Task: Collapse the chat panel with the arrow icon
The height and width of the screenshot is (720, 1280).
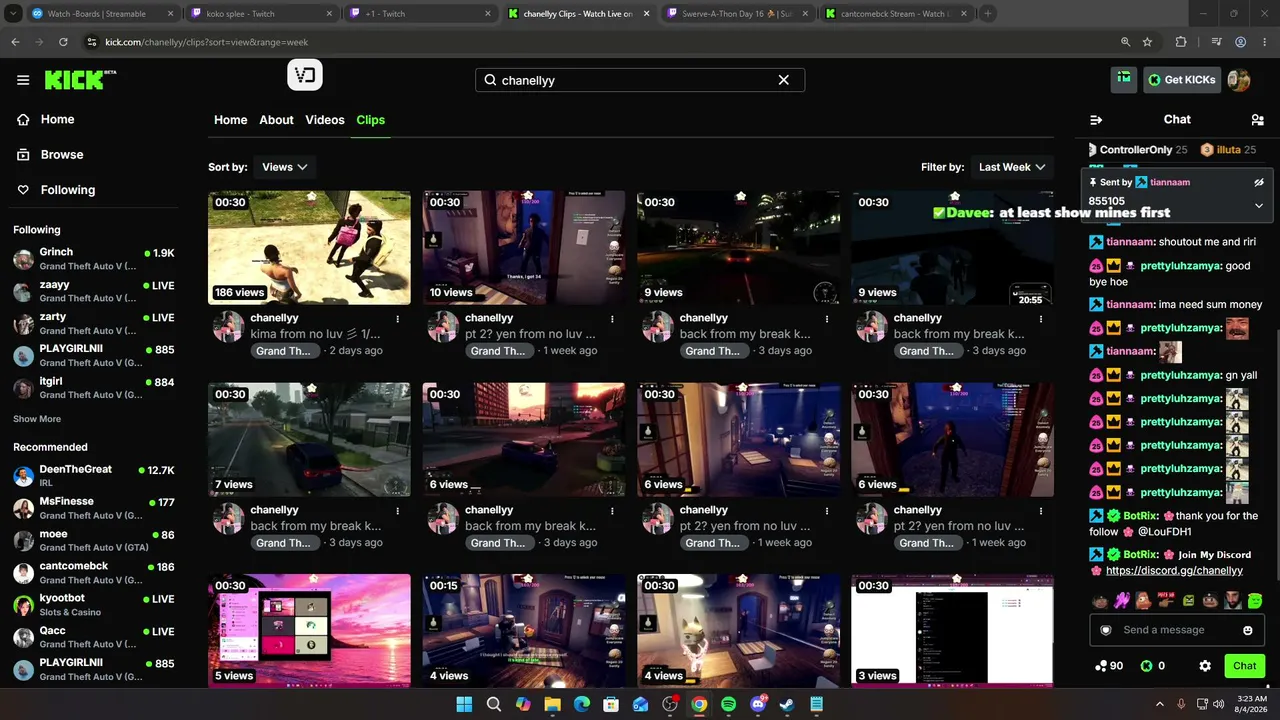Action: [1096, 120]
